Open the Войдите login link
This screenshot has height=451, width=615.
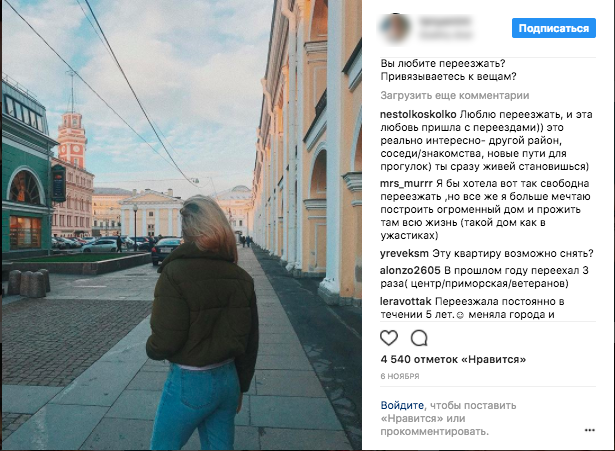pos(402,405)
